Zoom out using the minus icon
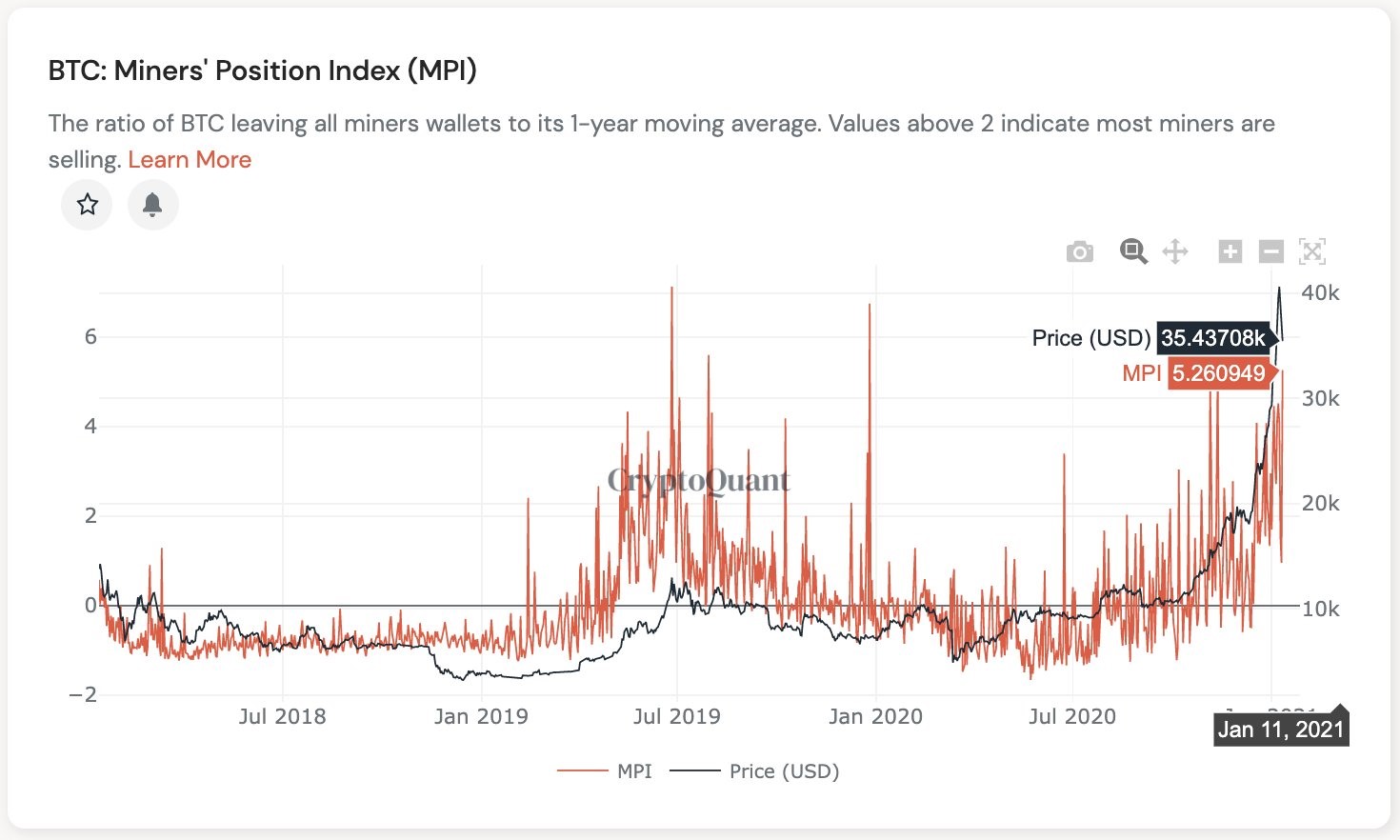The image size is (1400, 840). pyautogui.click(x=1270, y=251)
